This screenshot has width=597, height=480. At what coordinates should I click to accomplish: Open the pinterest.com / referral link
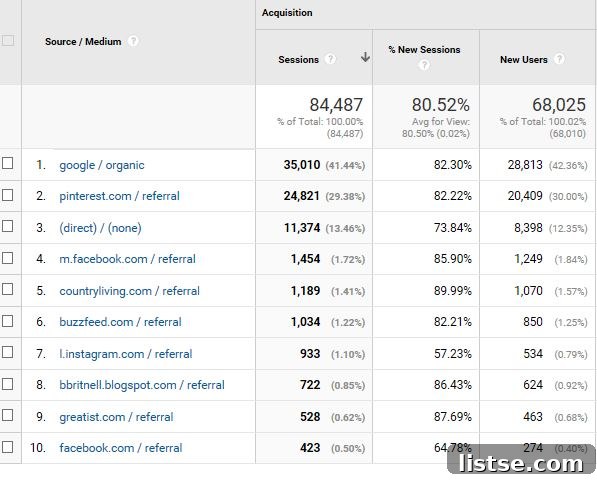(119, 196)
